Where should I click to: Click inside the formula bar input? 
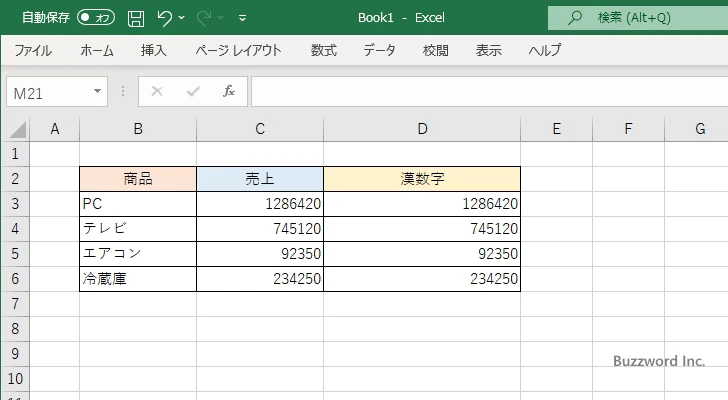coord(489,92)
